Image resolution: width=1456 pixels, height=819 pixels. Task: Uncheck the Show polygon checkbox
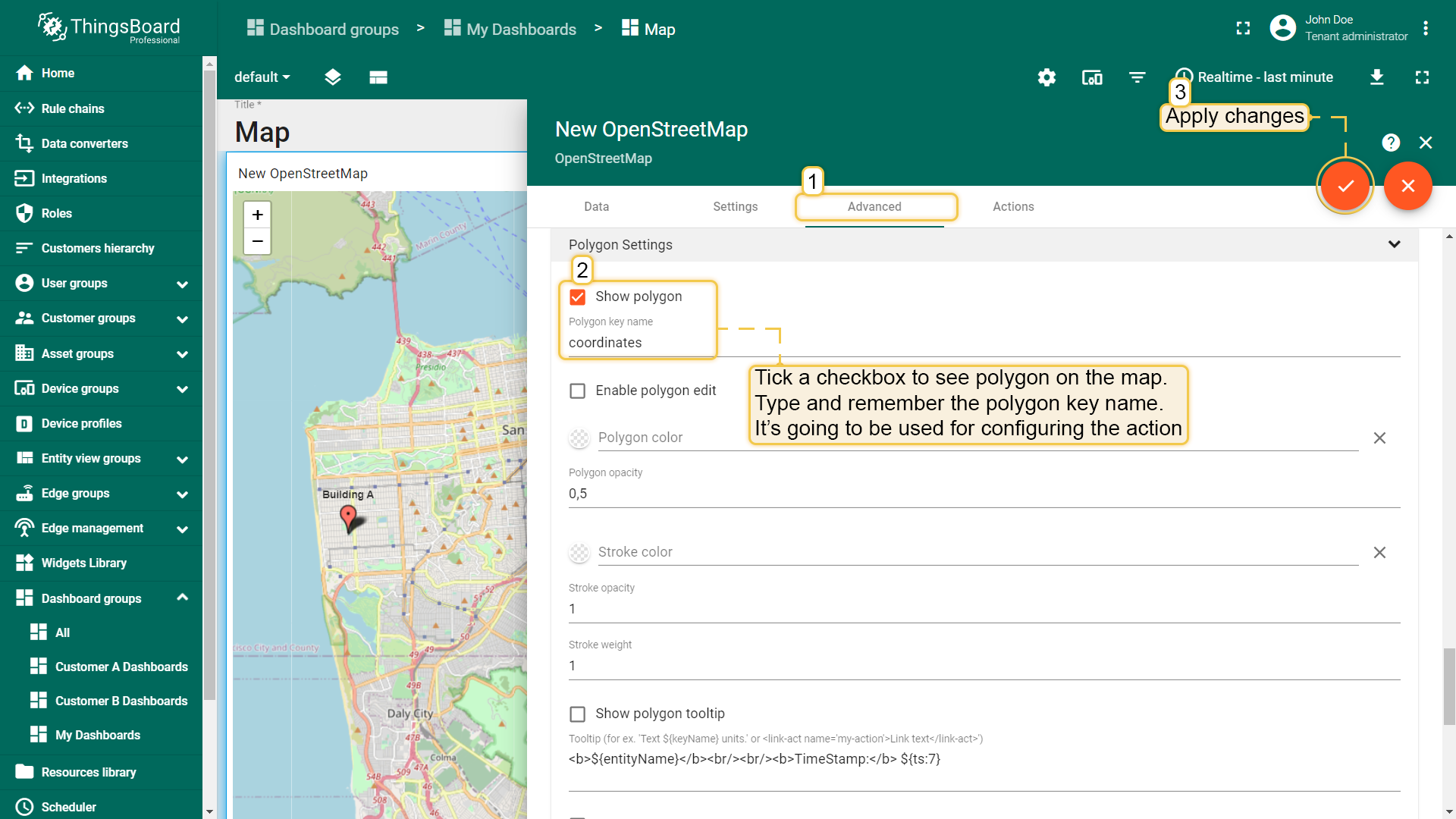coord(578,297)
